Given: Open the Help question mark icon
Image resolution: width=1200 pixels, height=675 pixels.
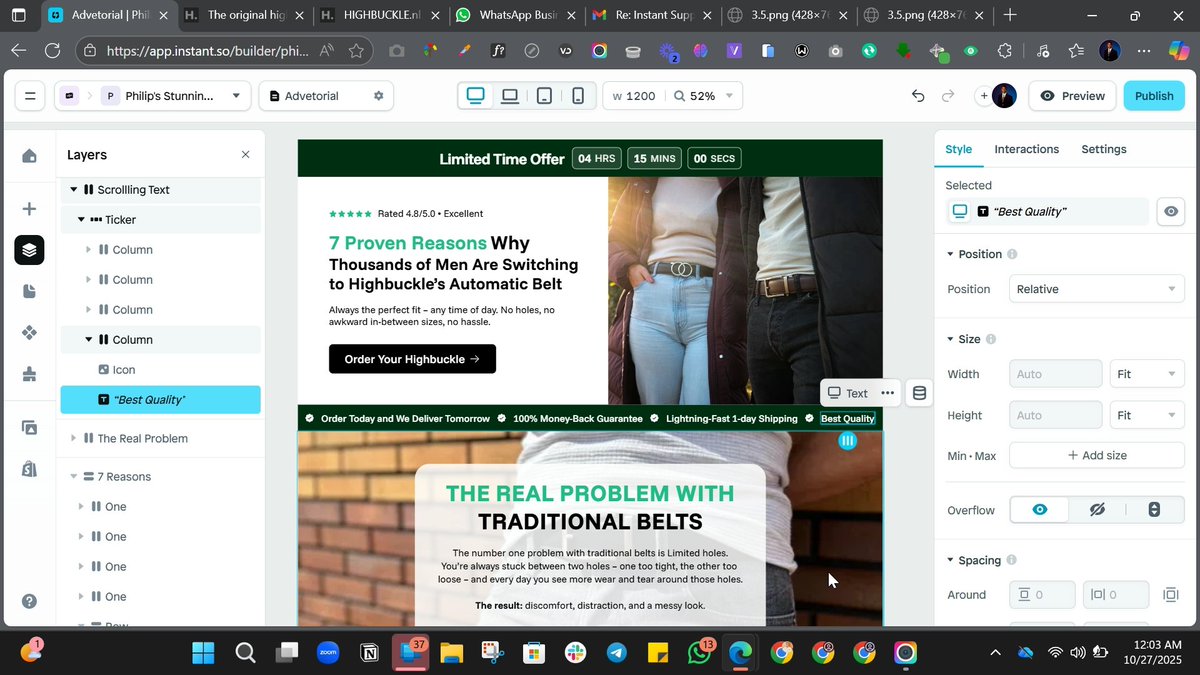Looking at the screenshot, I should 29,601.
